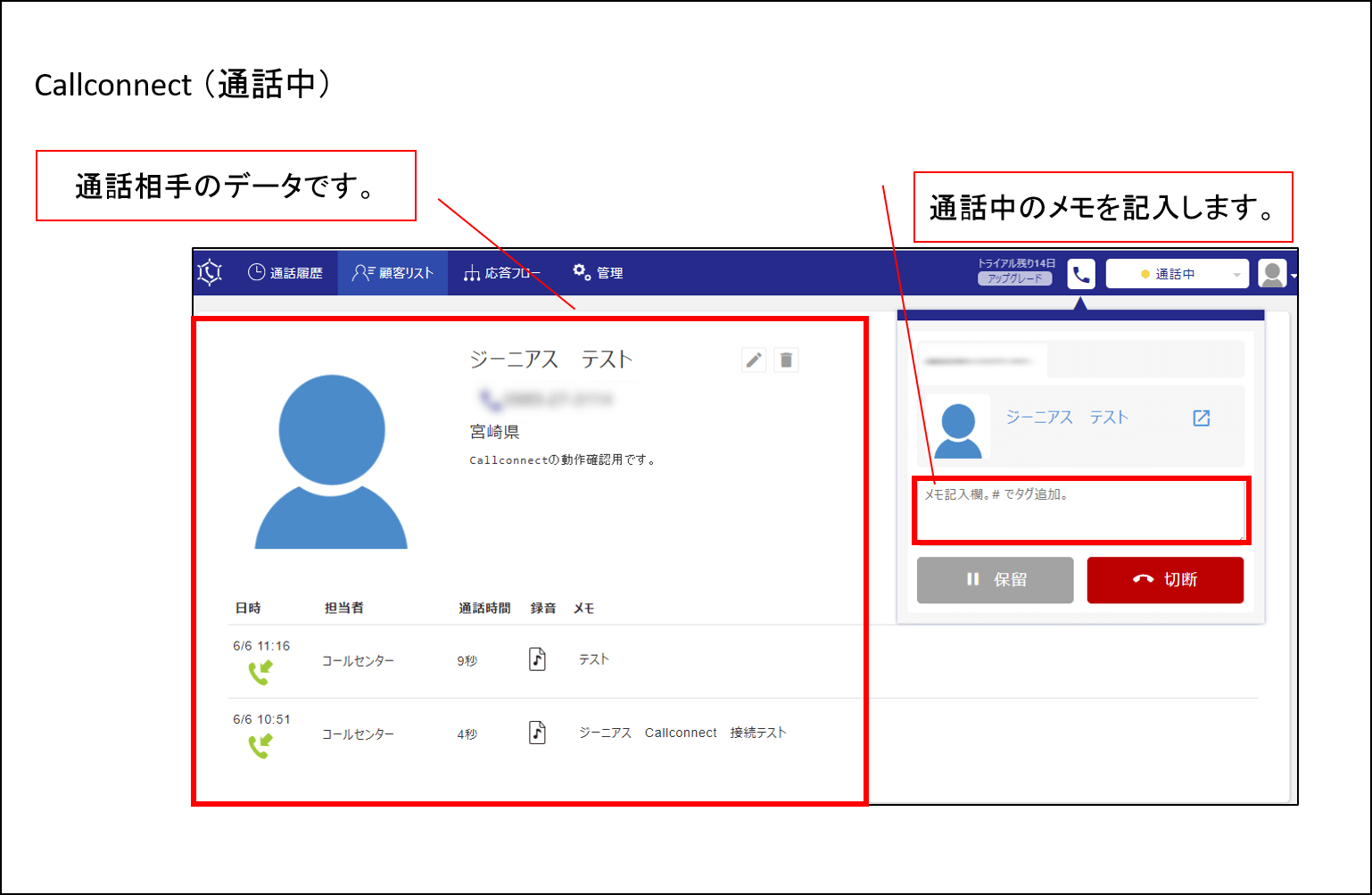Click the ジーニアス テスト name in profile
The height and width of the screenshot is (895, 1372).
tap(551, 360)
